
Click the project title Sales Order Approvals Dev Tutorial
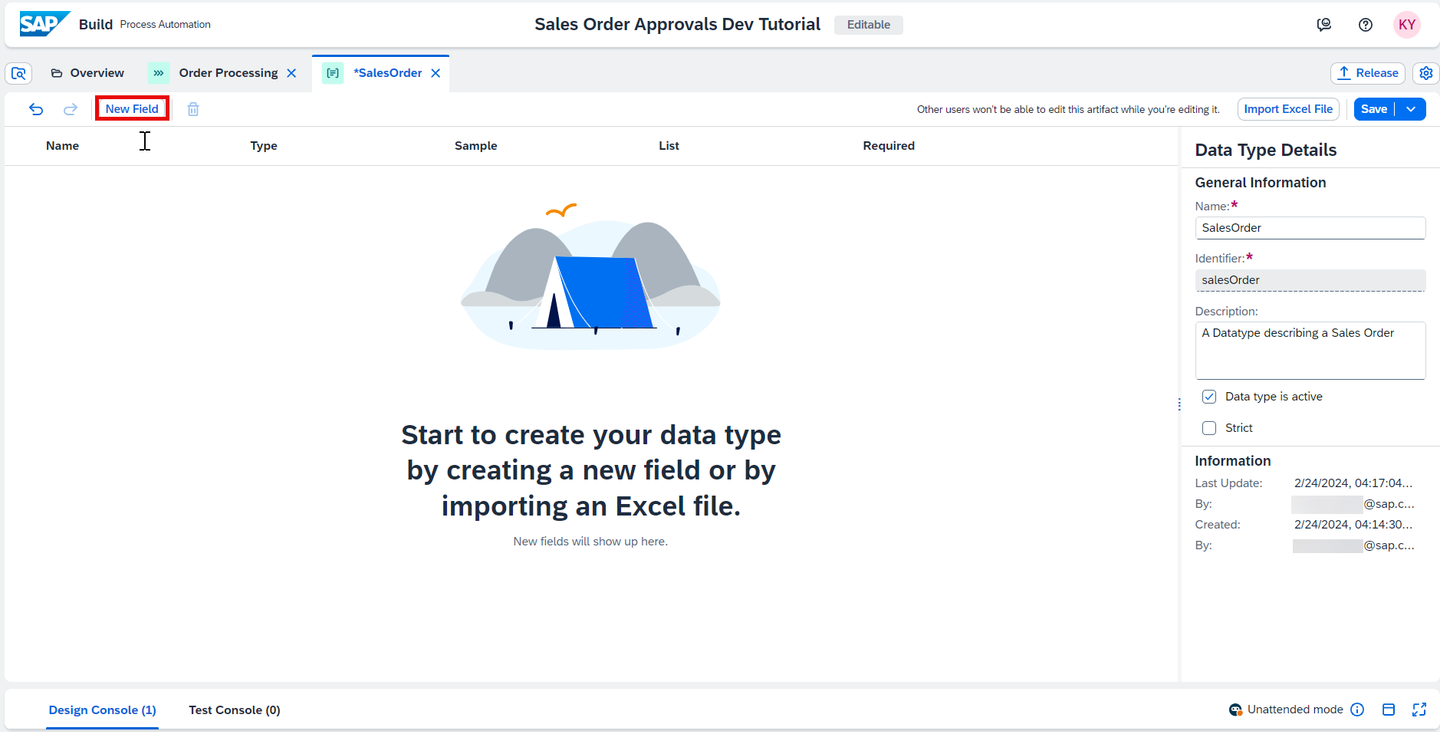coord(677,24)
